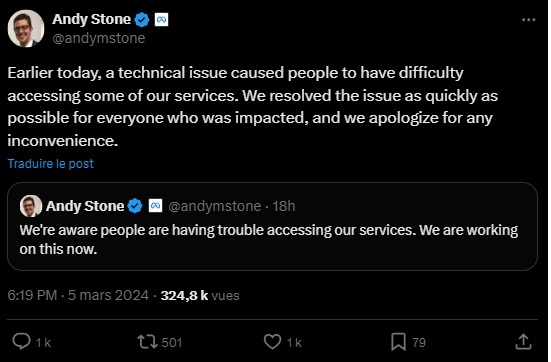Image resolution: width=551 pixels, height=362 pixels.
Task: Click @andymstone handle in quoted post
Action: [x=215, y=206]
